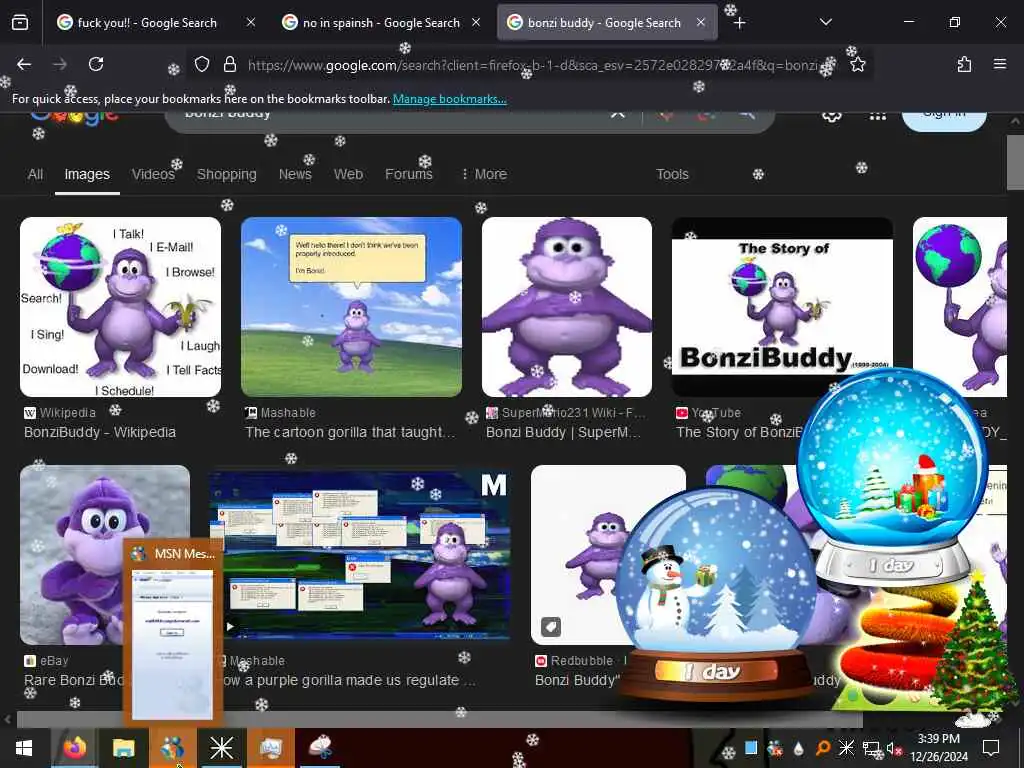1024x768 pixels.
Task: Open the white snowflake taskbar app
Action: point(221,748)
